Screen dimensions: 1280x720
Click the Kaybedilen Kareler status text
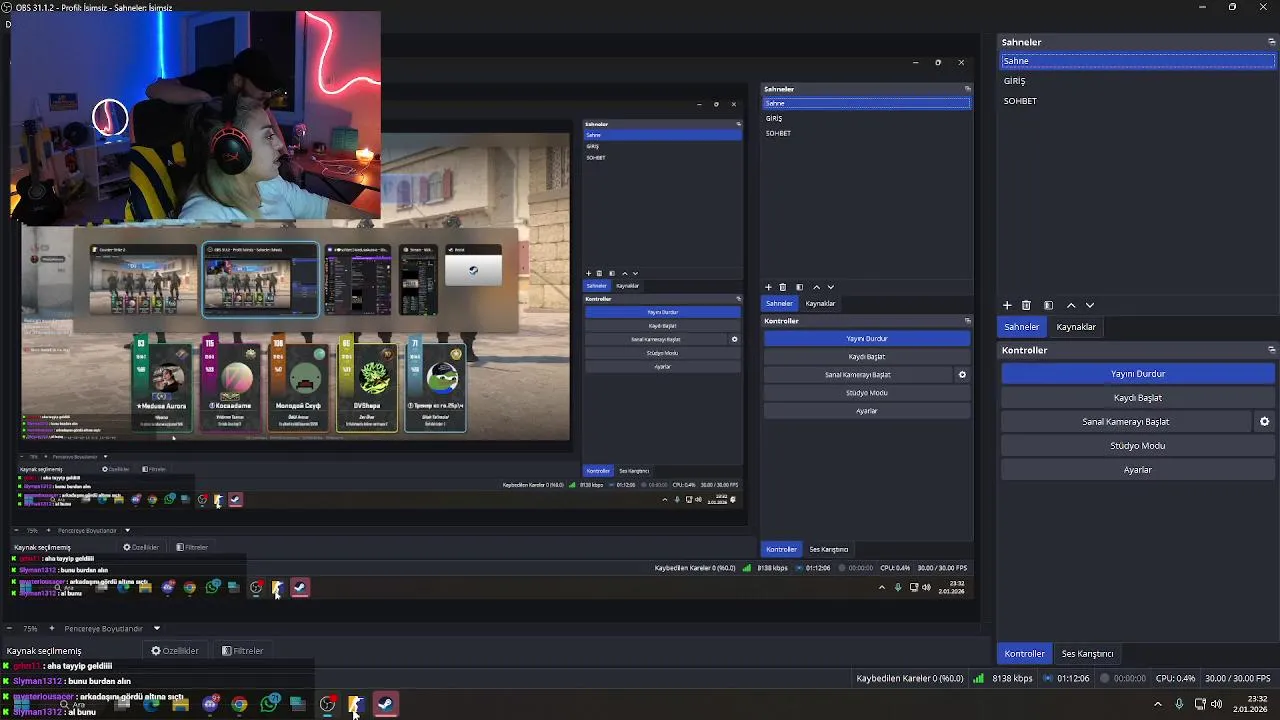pyautogui.click(x=910, y=679)
